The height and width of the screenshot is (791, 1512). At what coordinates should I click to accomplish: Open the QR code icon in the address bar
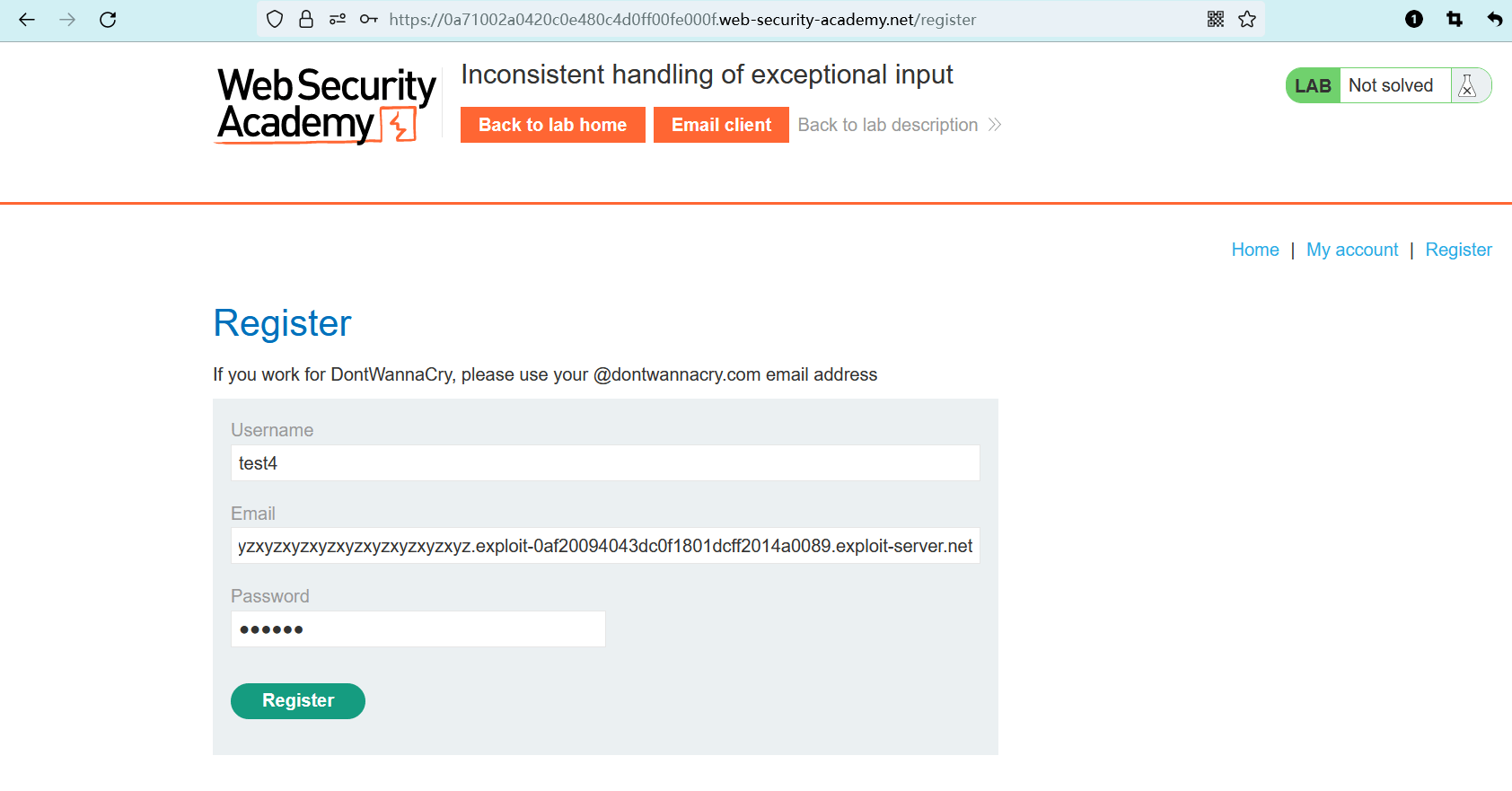1216,20
